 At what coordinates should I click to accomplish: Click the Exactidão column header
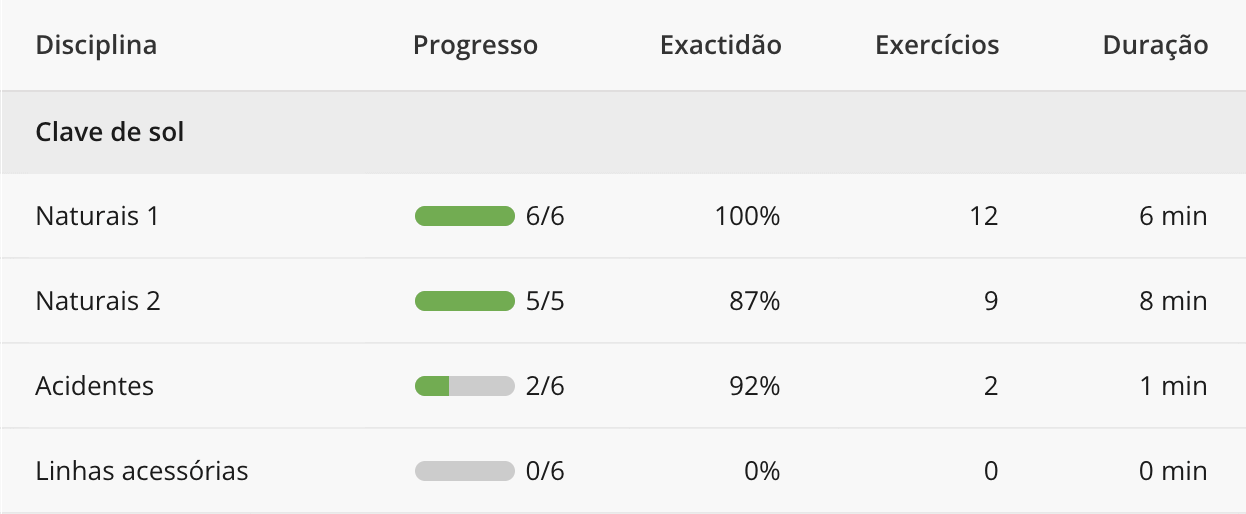[720, 45]
